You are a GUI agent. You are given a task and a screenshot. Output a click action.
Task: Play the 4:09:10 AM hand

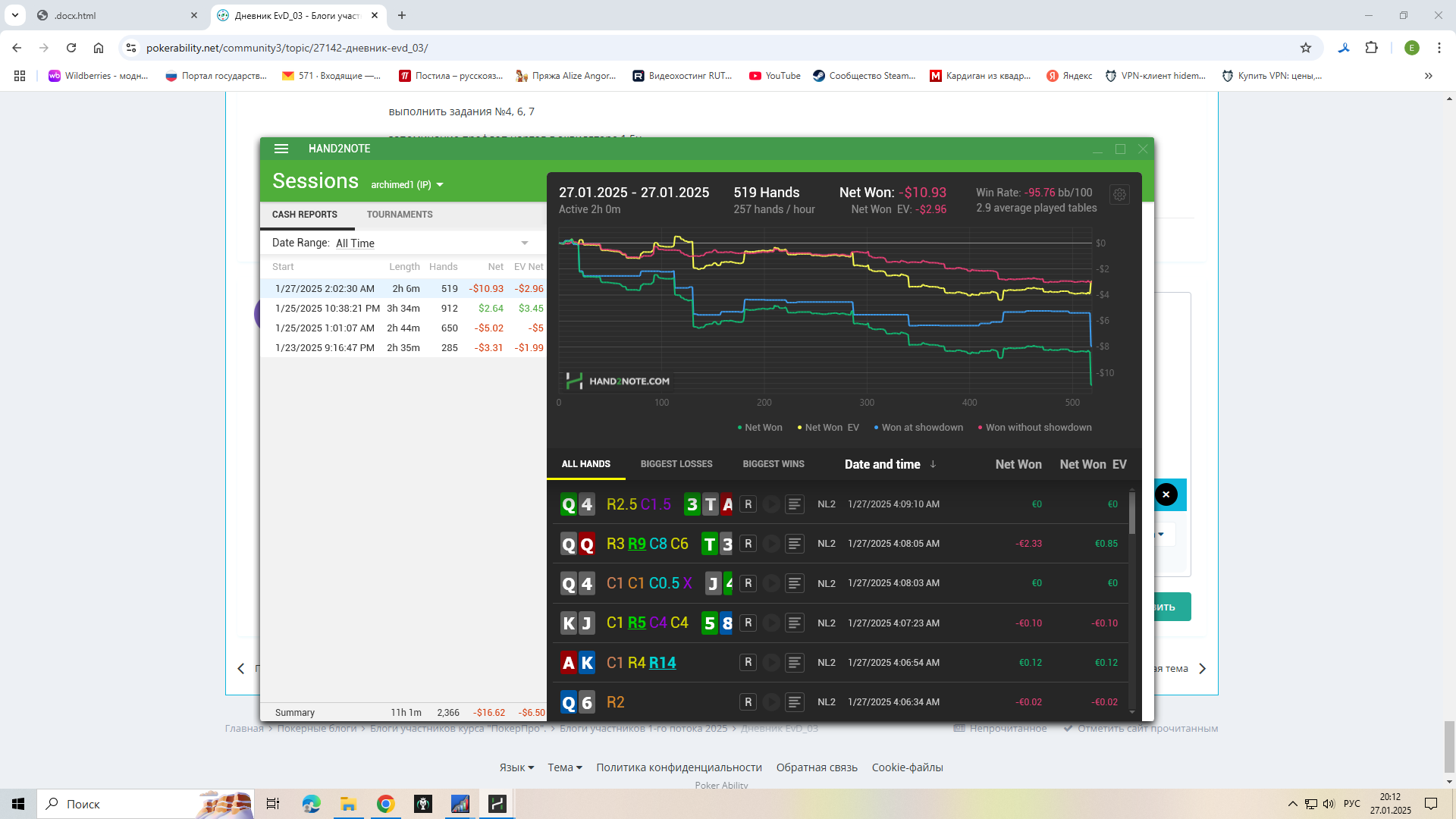771,504
